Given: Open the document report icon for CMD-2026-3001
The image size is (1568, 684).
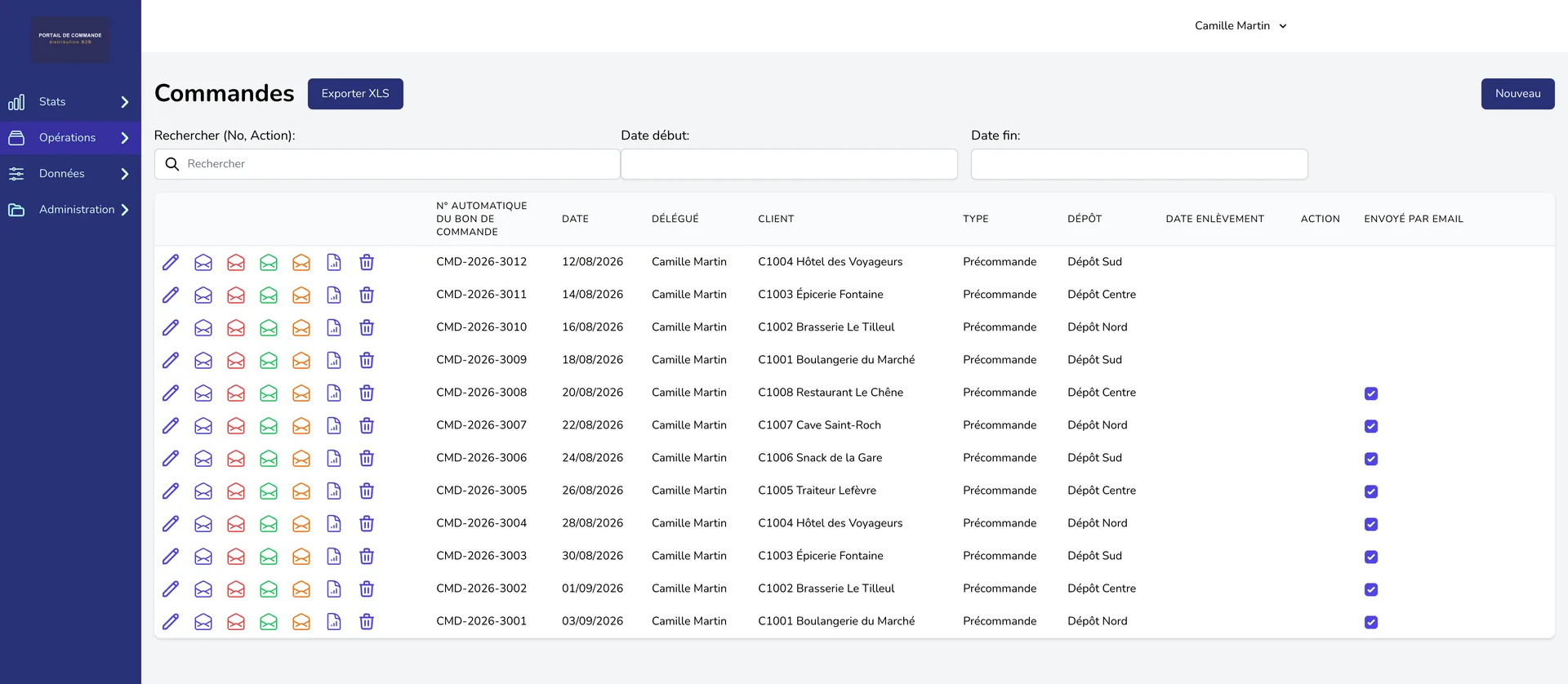Looking at the screenshot, I should (x=334, y=621).
